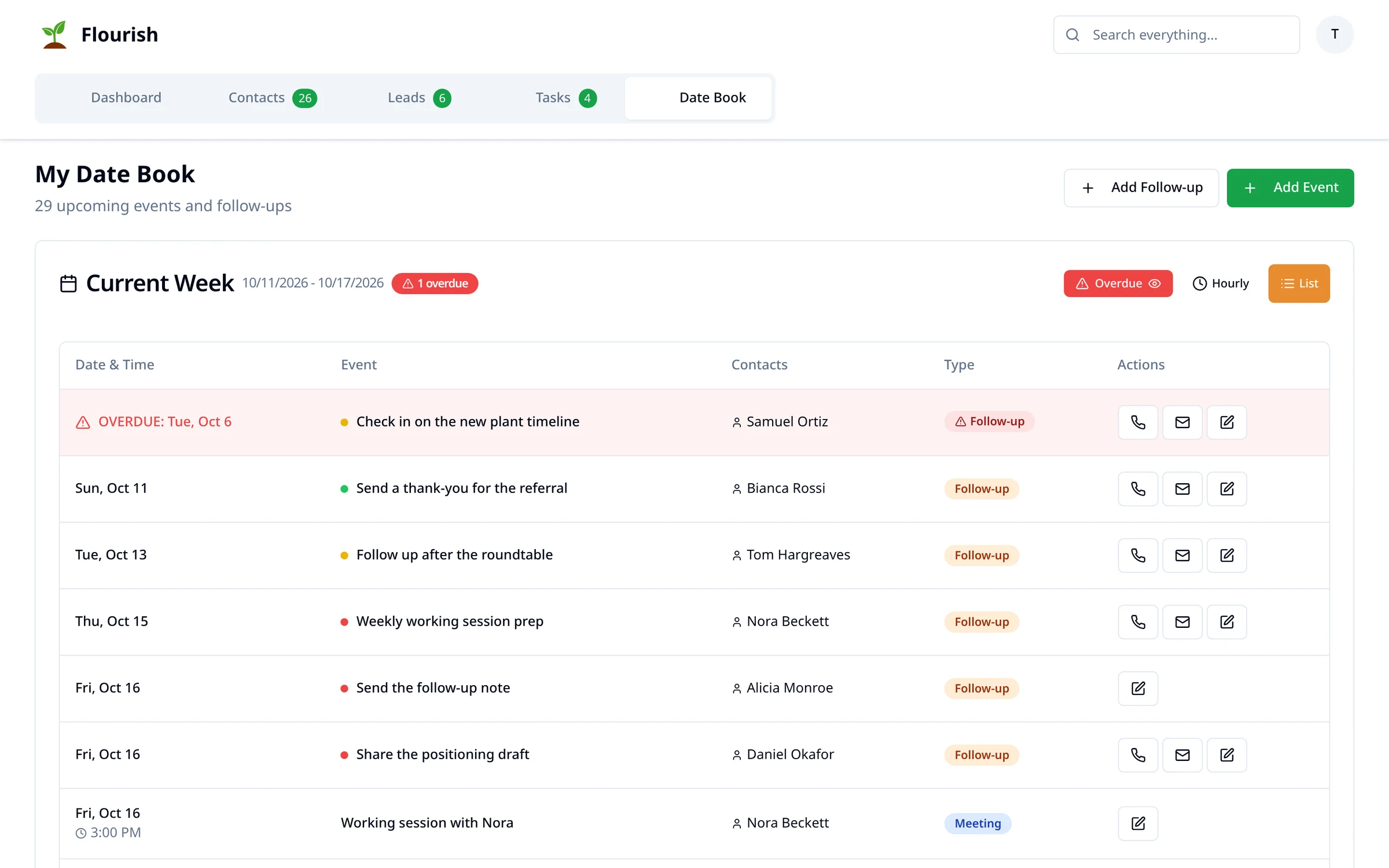Call Daniel Okafor using the phone icon
Image resolution: width=1389 pixels, height=868 pixels.
point(1138,755)
